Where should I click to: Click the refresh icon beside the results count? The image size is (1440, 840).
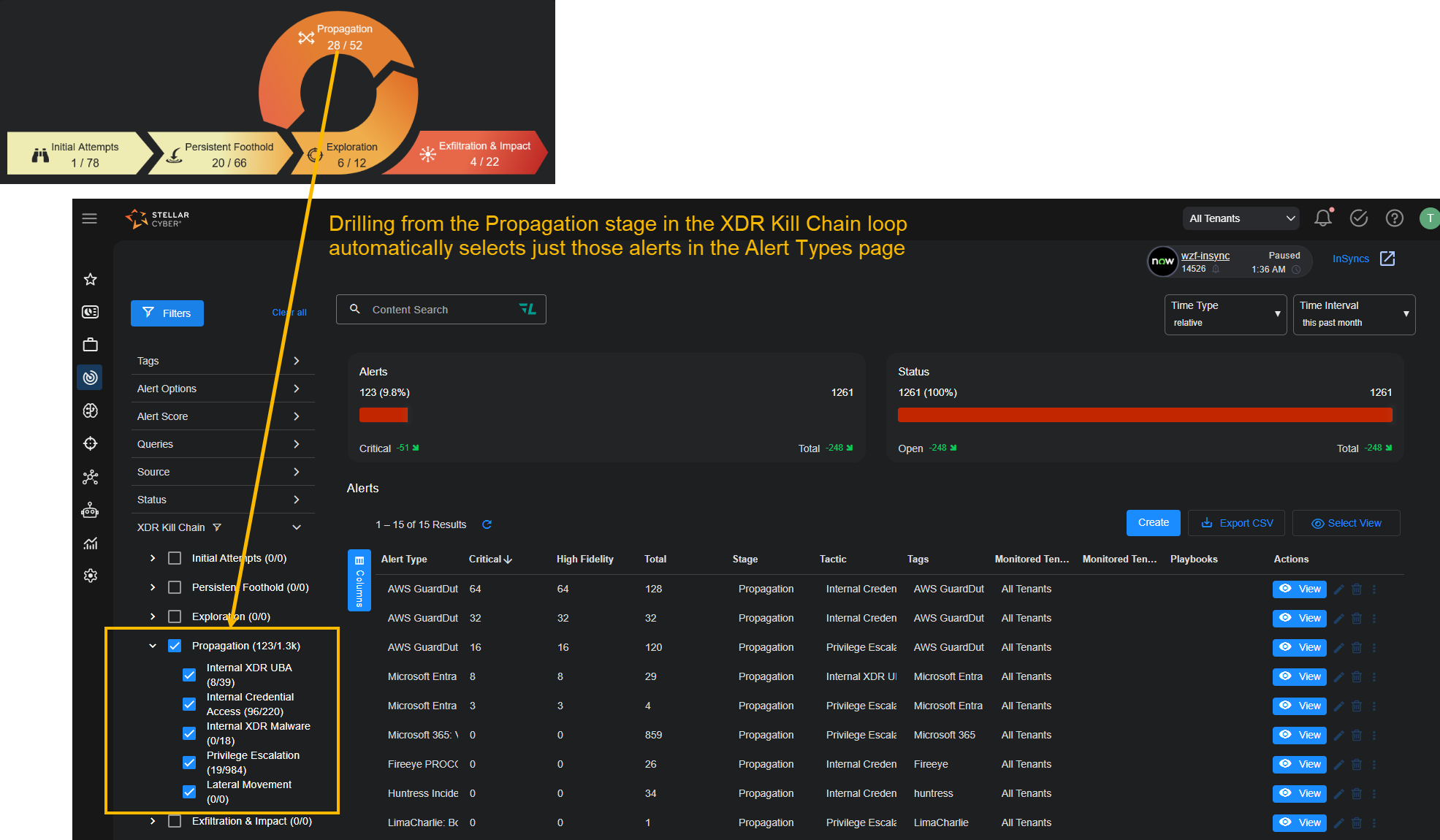point(487,524)
